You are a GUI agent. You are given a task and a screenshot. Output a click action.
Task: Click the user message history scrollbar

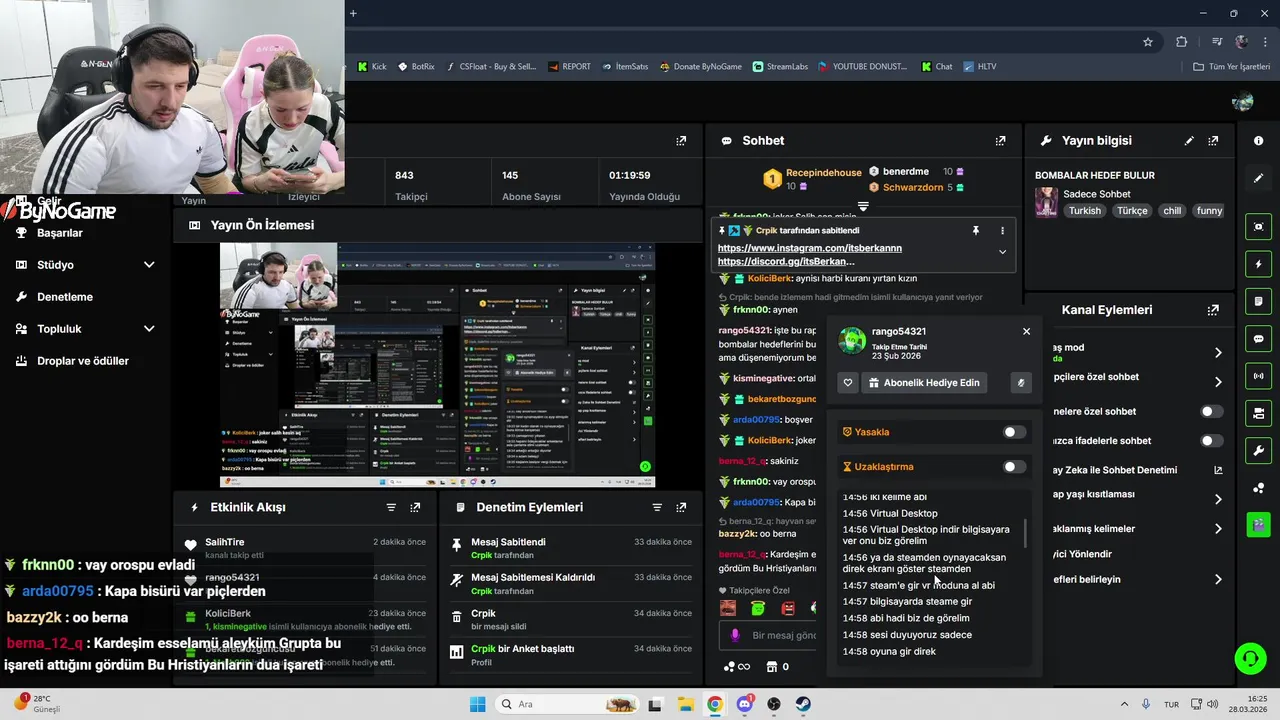(1026, 532)
